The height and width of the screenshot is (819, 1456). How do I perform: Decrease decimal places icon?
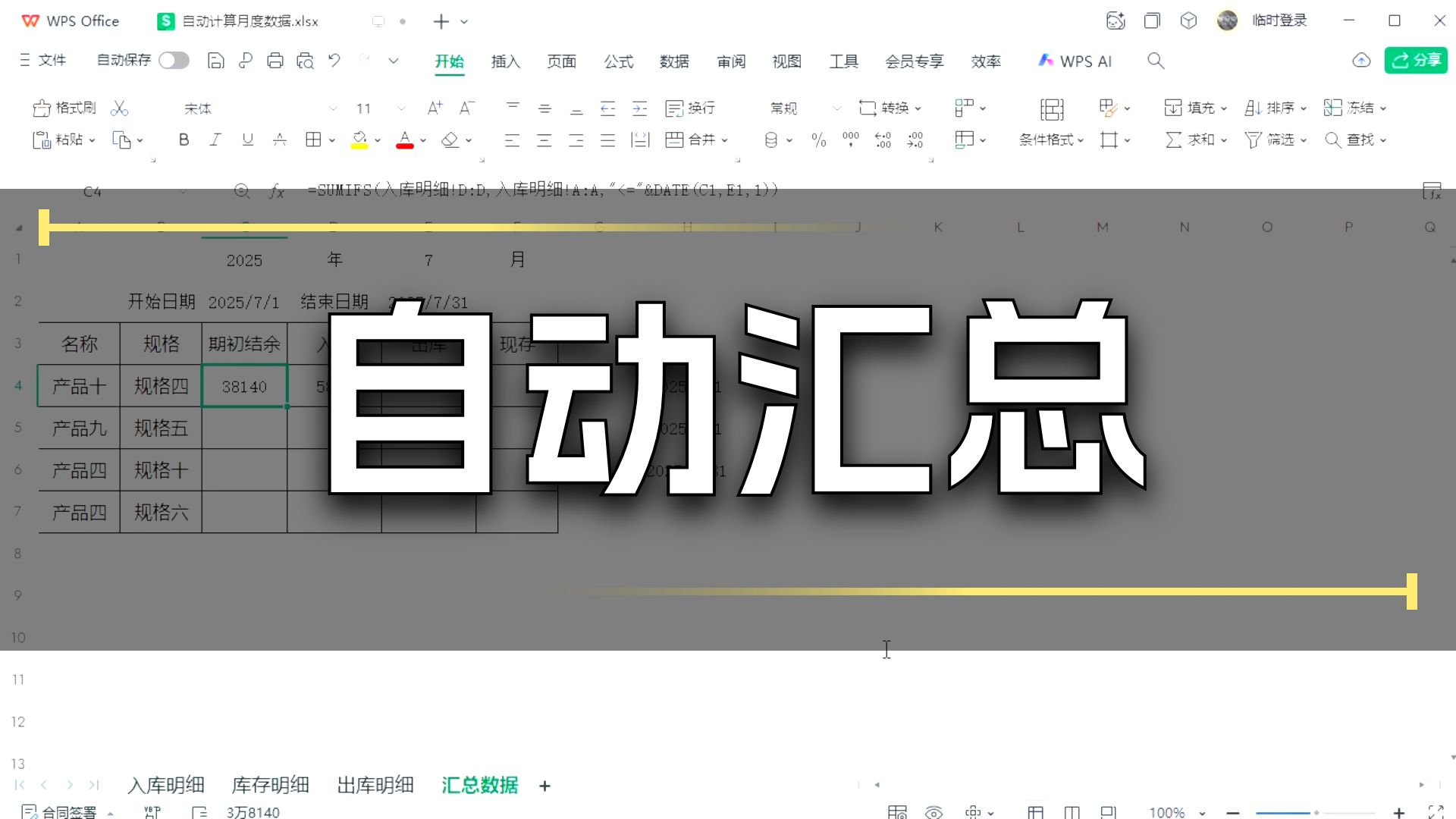[915, 140]
